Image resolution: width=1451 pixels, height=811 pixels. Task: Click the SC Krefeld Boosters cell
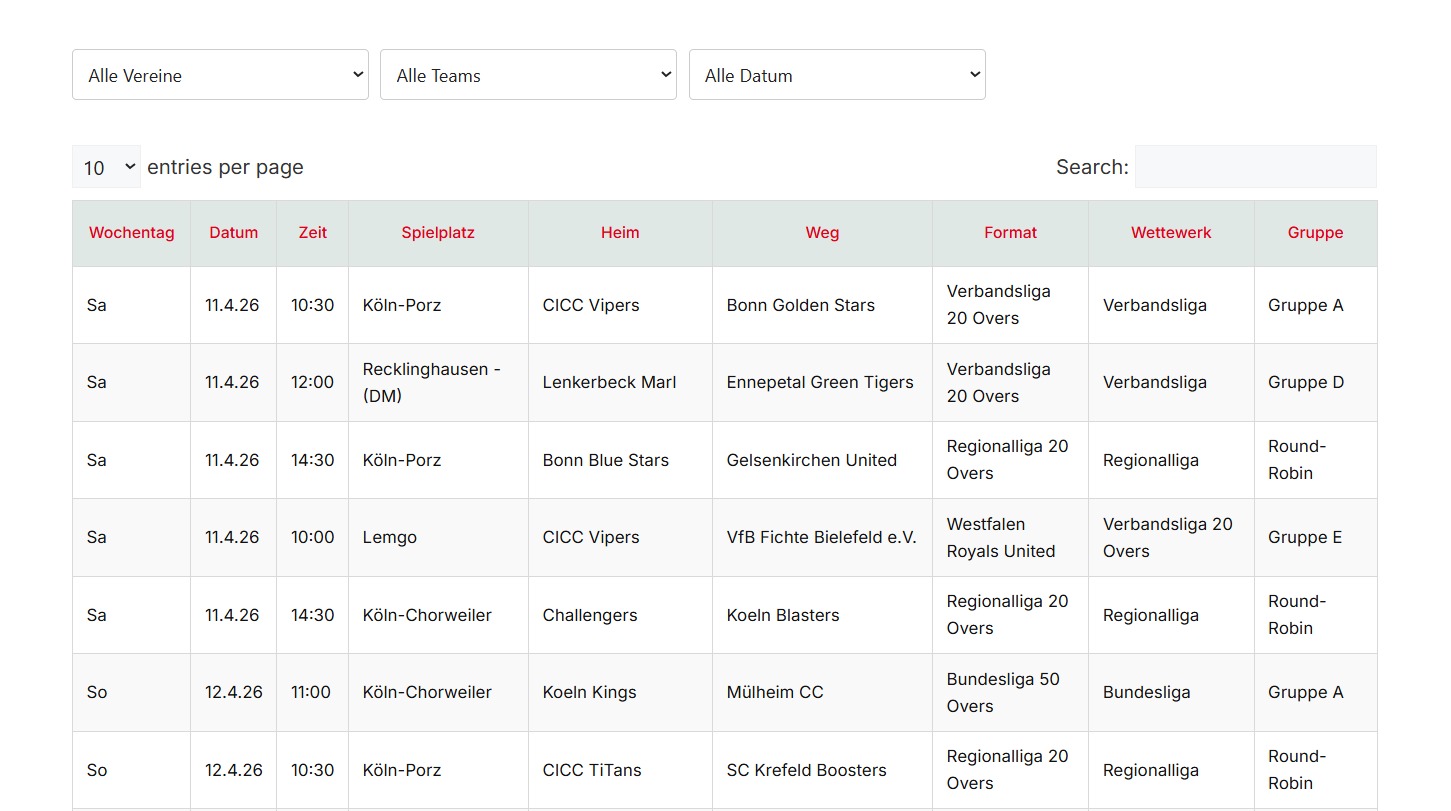coord(806,770)
